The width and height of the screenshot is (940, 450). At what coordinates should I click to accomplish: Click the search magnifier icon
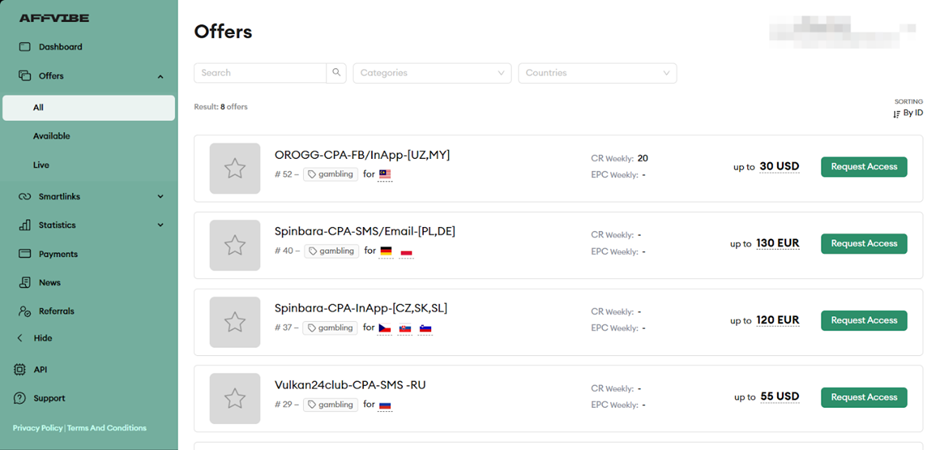pos(337,73)
